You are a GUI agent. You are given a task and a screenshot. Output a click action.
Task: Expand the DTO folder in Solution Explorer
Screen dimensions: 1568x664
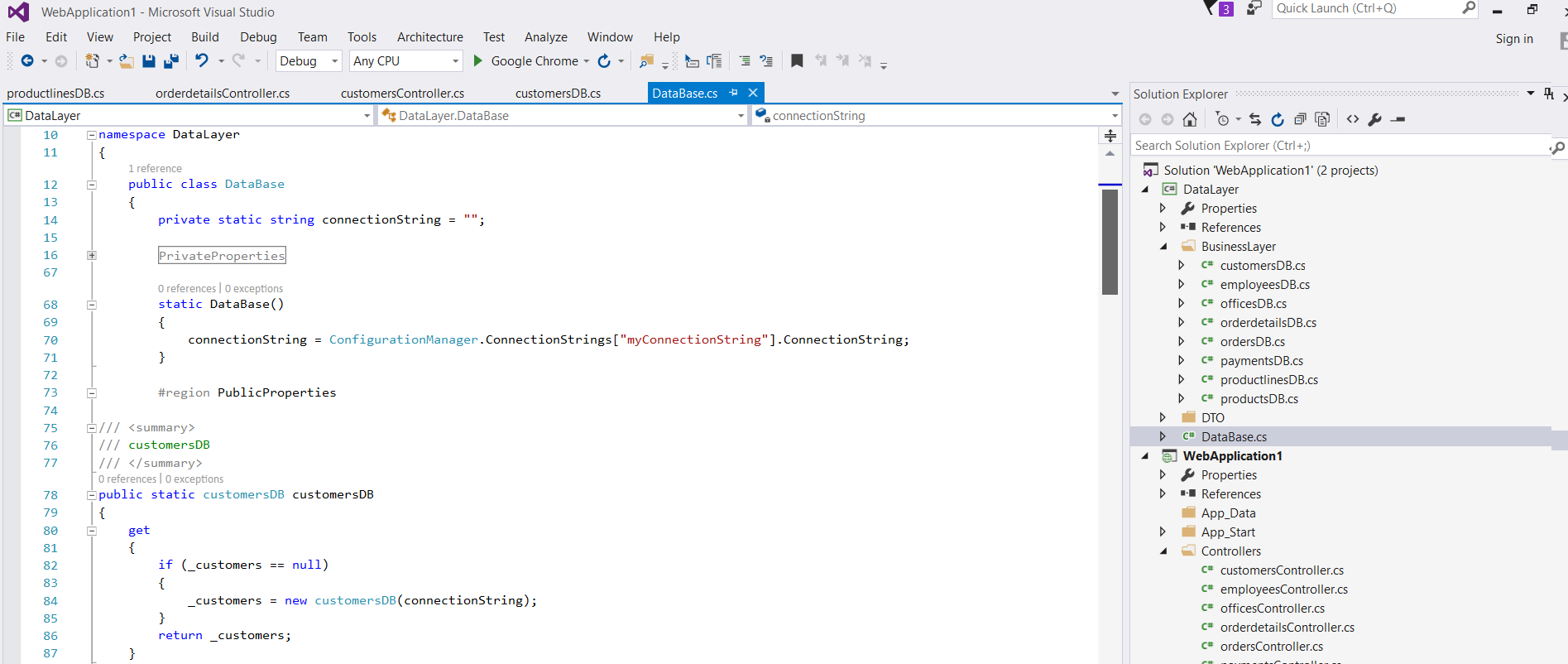click(1163, 418)
